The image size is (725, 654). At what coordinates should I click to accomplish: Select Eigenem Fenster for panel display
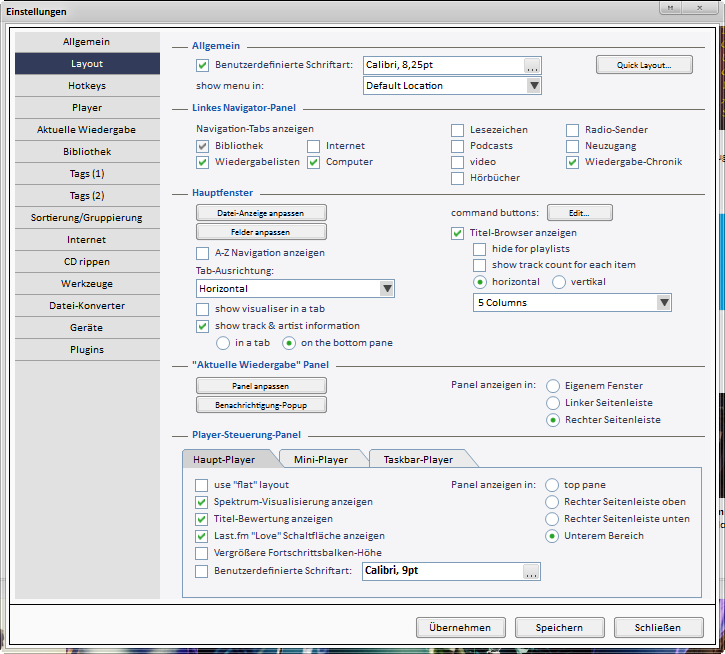(x=553, y=386)
